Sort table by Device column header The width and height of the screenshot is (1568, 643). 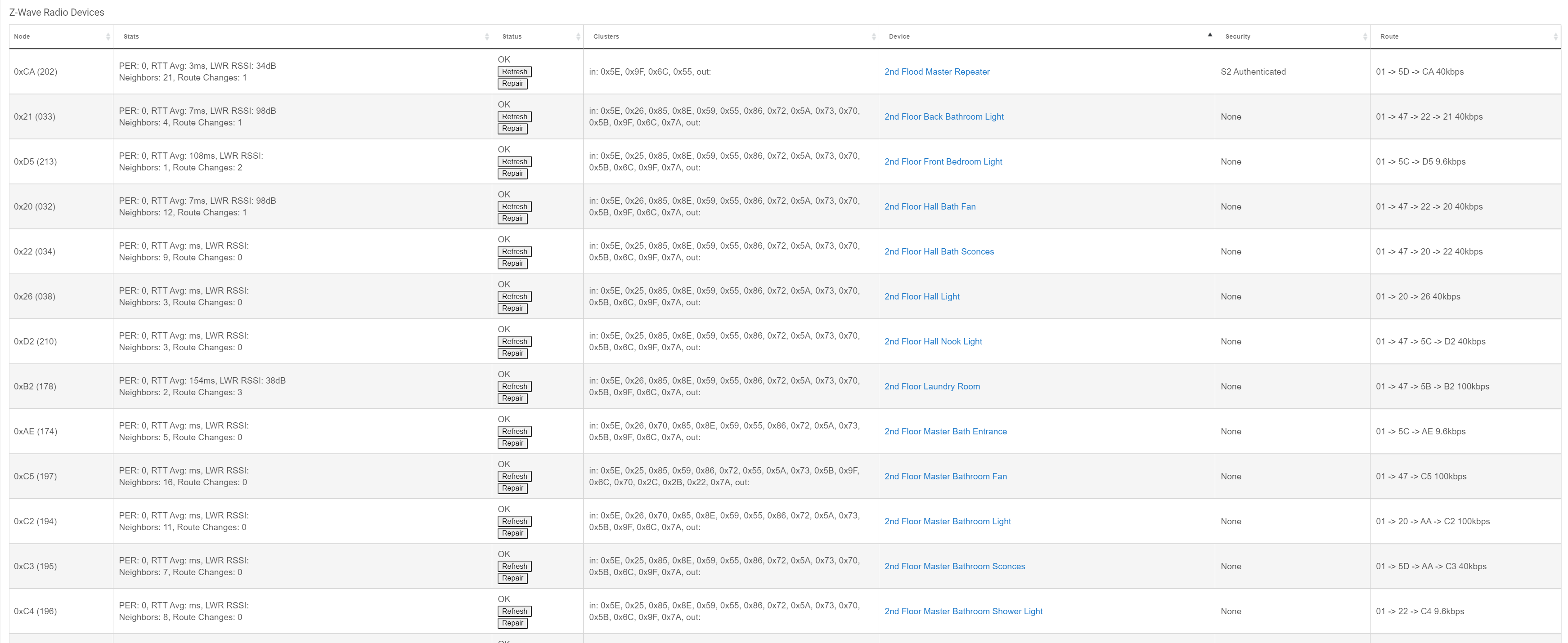pos(1047,36)
